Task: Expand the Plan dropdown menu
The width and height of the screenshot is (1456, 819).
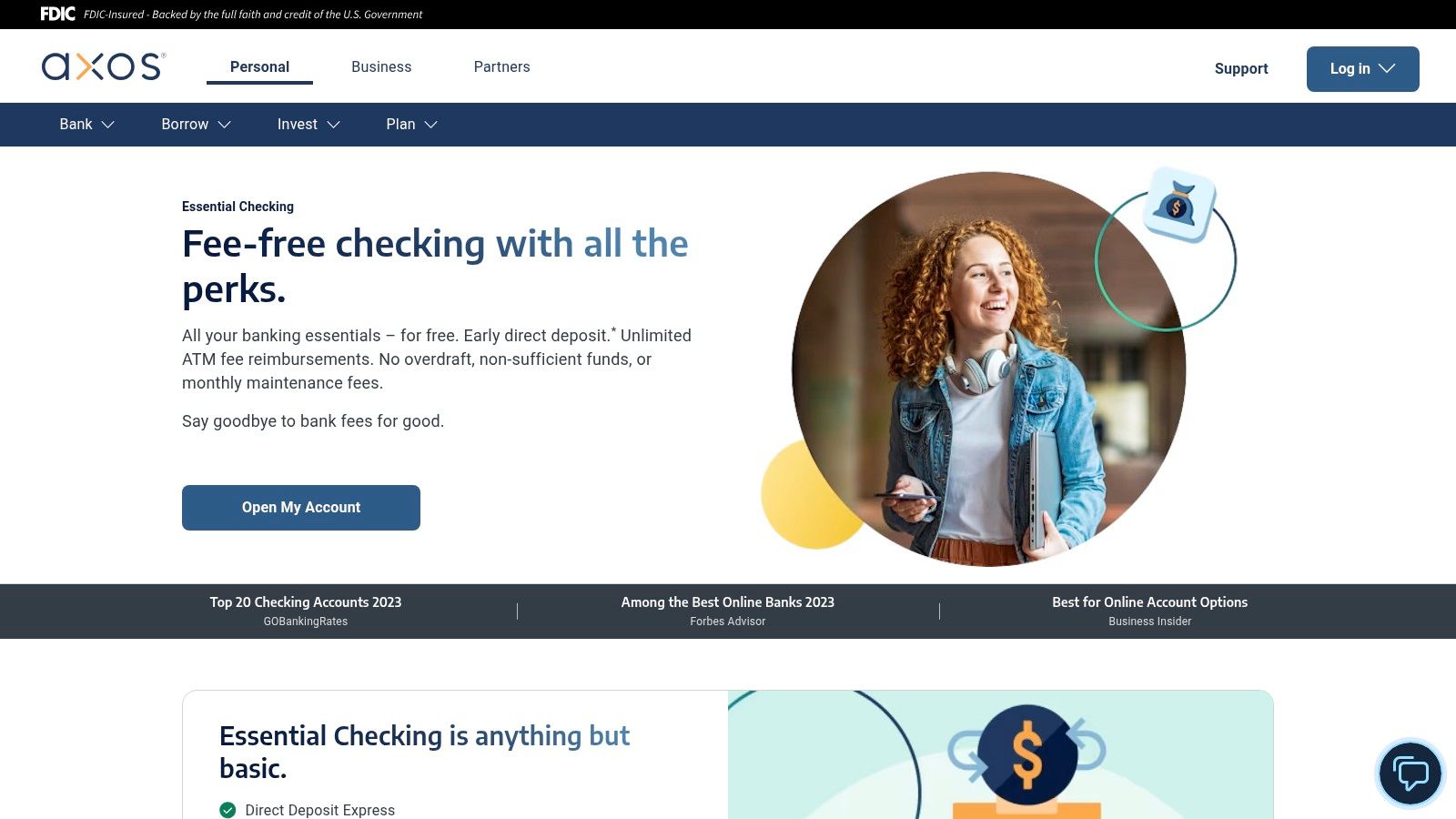Action: tap(411, 125)
